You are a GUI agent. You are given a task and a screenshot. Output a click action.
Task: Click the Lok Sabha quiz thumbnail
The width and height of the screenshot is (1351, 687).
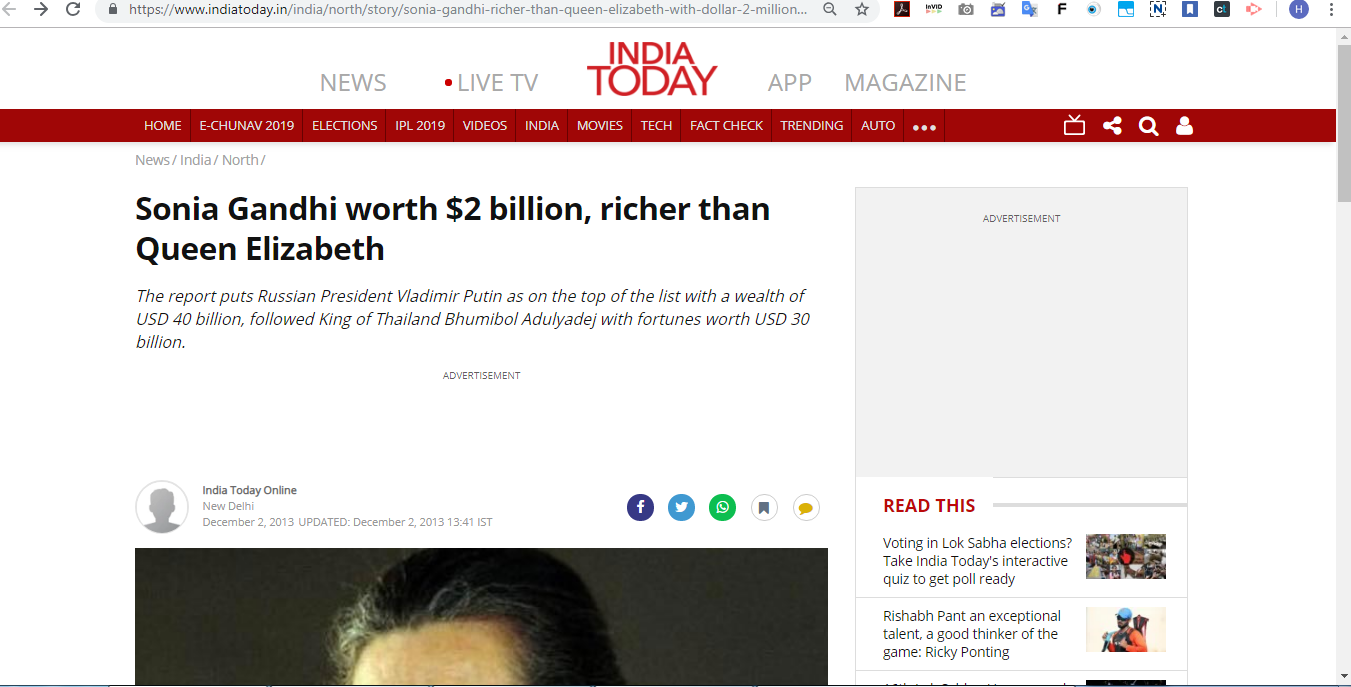[x=1126, y=556]
